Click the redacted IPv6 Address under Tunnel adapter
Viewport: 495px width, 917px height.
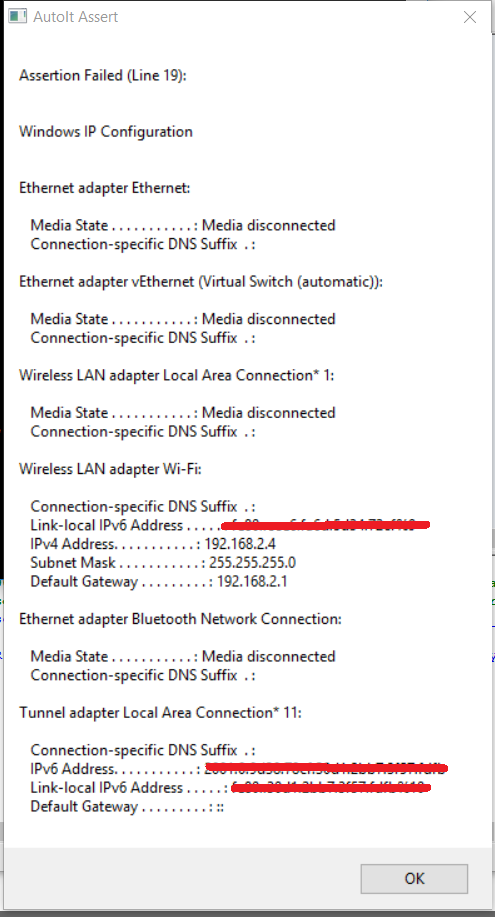(326, 768)
